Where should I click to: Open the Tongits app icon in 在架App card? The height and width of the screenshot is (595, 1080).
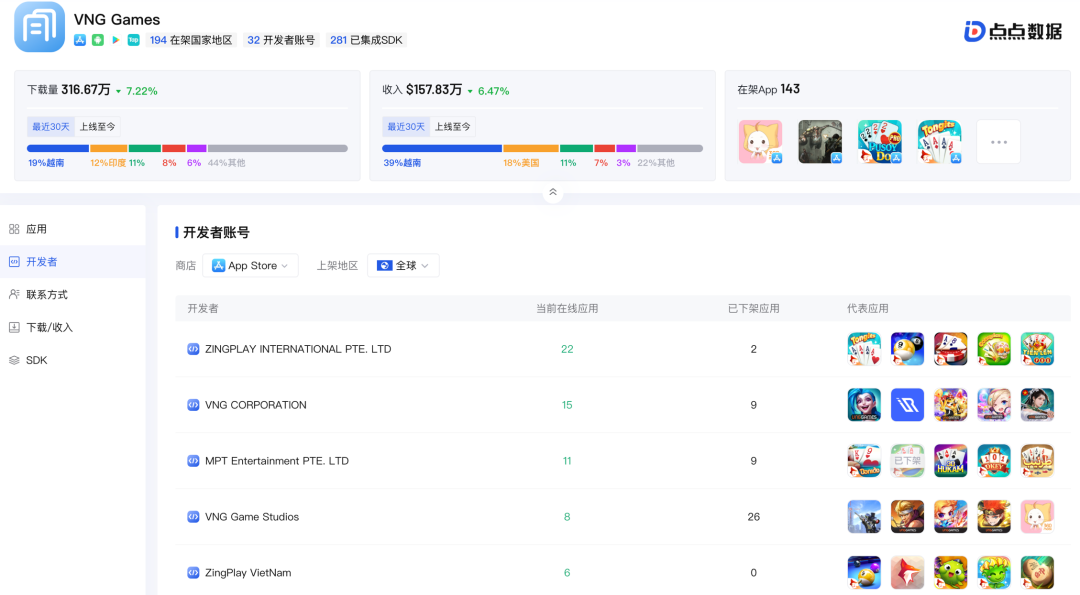tap(939, 142)
